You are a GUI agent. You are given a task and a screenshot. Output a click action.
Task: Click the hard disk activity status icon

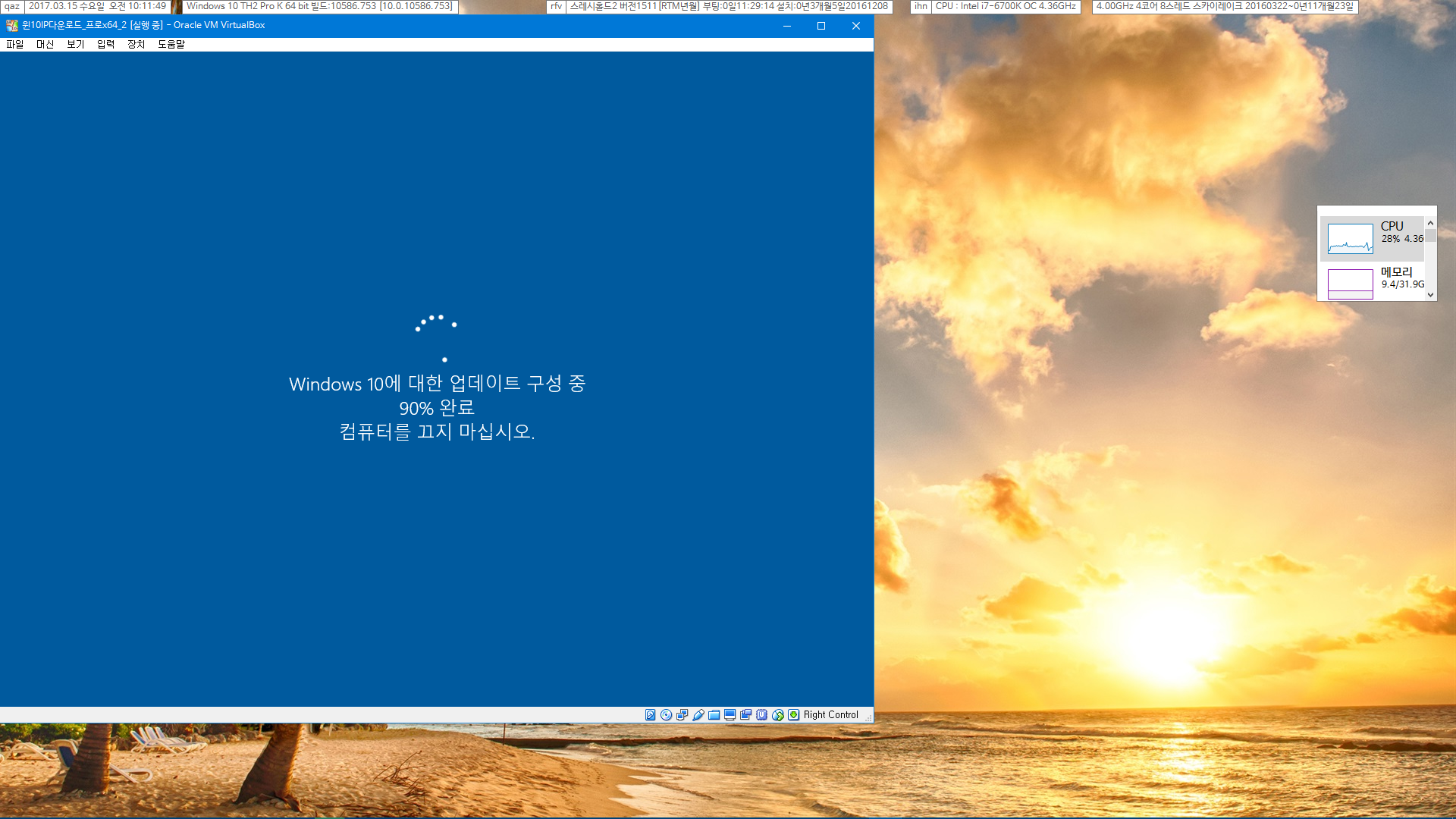tap(650, 715)
